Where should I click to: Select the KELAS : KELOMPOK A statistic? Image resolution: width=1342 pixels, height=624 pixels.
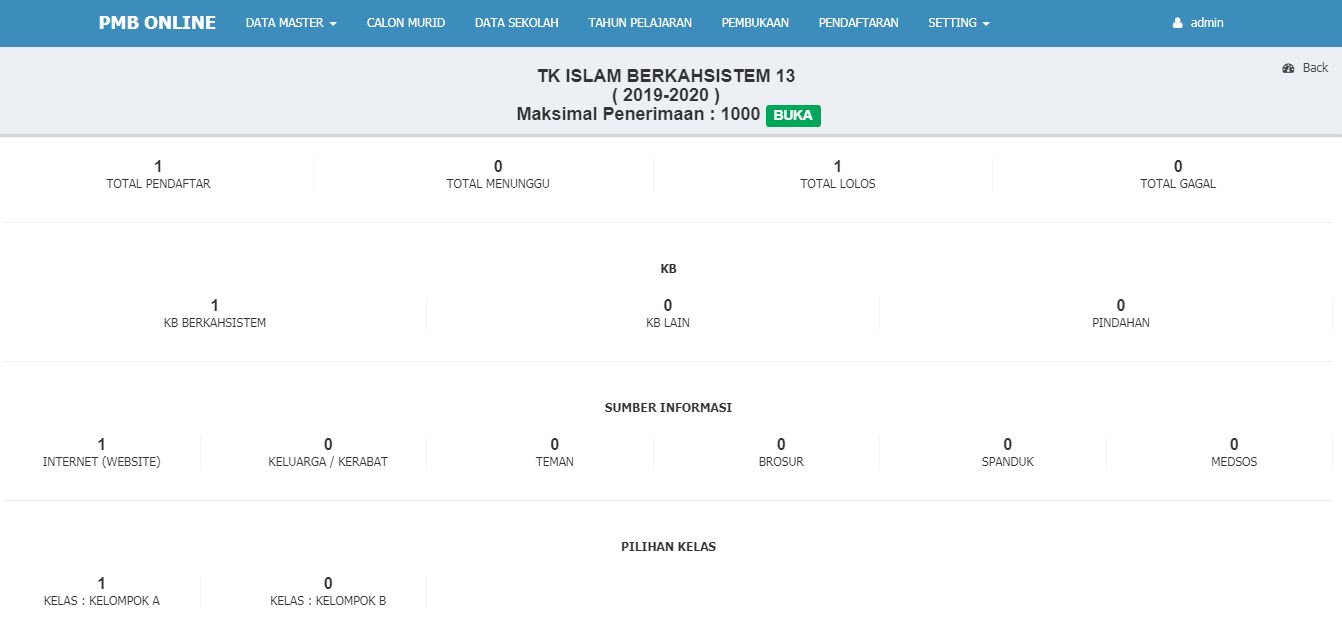tap(101, 592)
